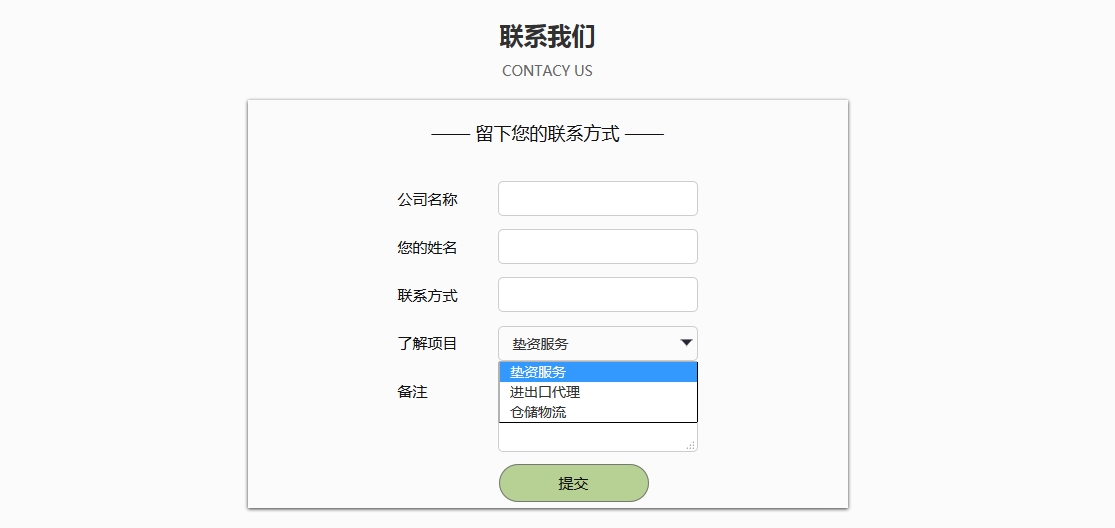1115x528 pixels.
Task: Click the 公司名称 field label
Action: 427,200
